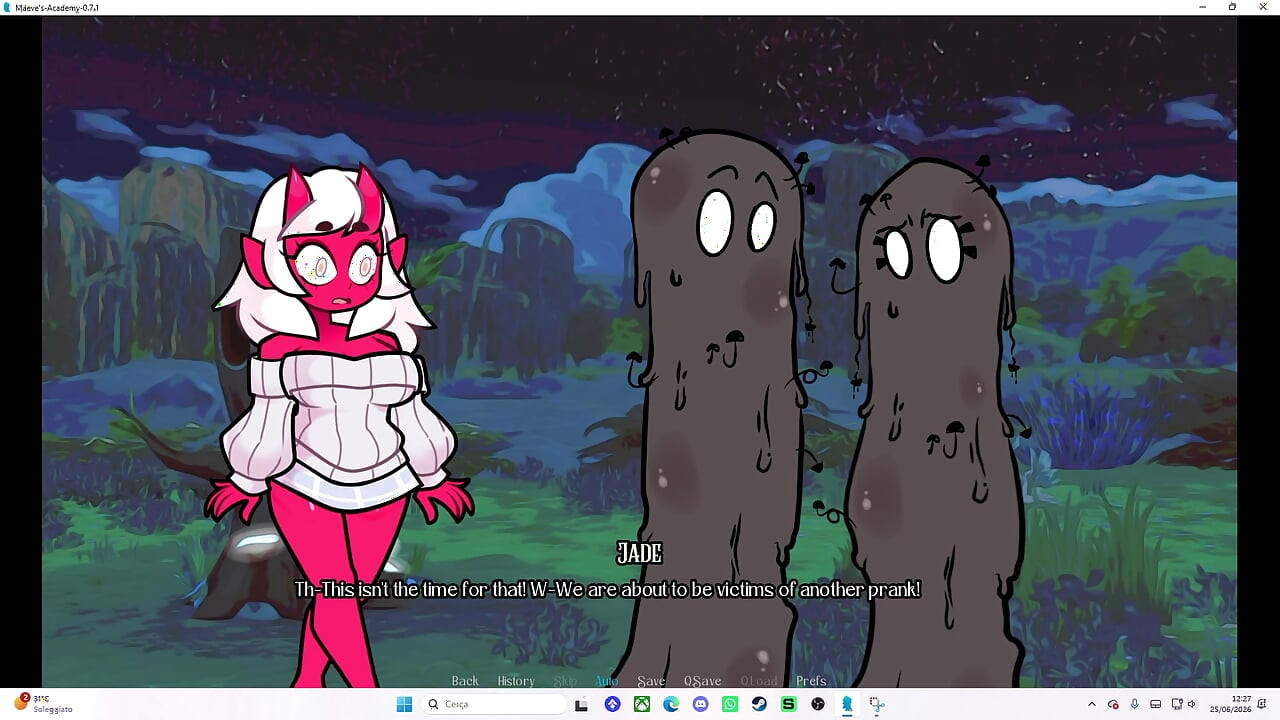Click the Maeve's Academy window title icon
The height and width of the screenshot is (720, 1280).
click(x=8, y=7)
